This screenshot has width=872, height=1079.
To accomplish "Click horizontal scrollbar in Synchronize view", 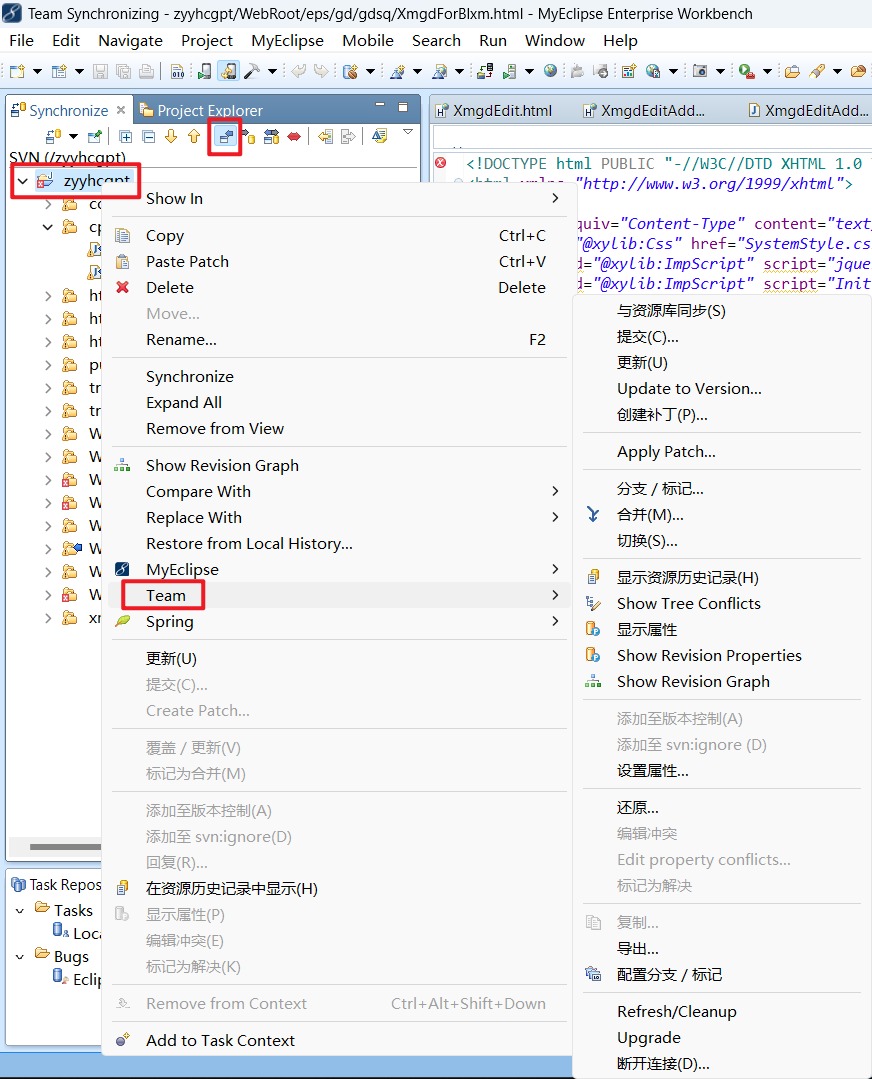I will click(x=65, y=846).
